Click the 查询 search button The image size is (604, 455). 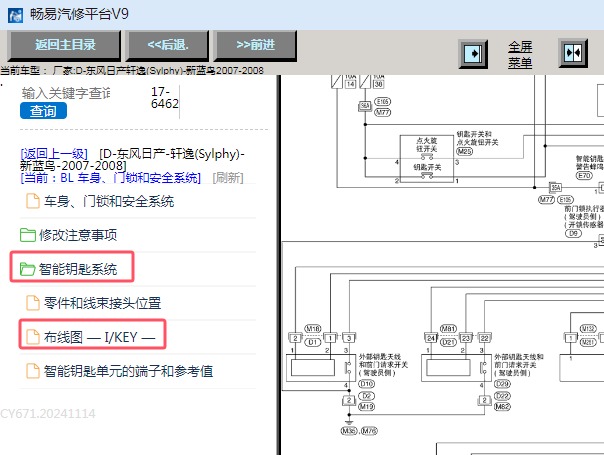(x=43, y=111)
